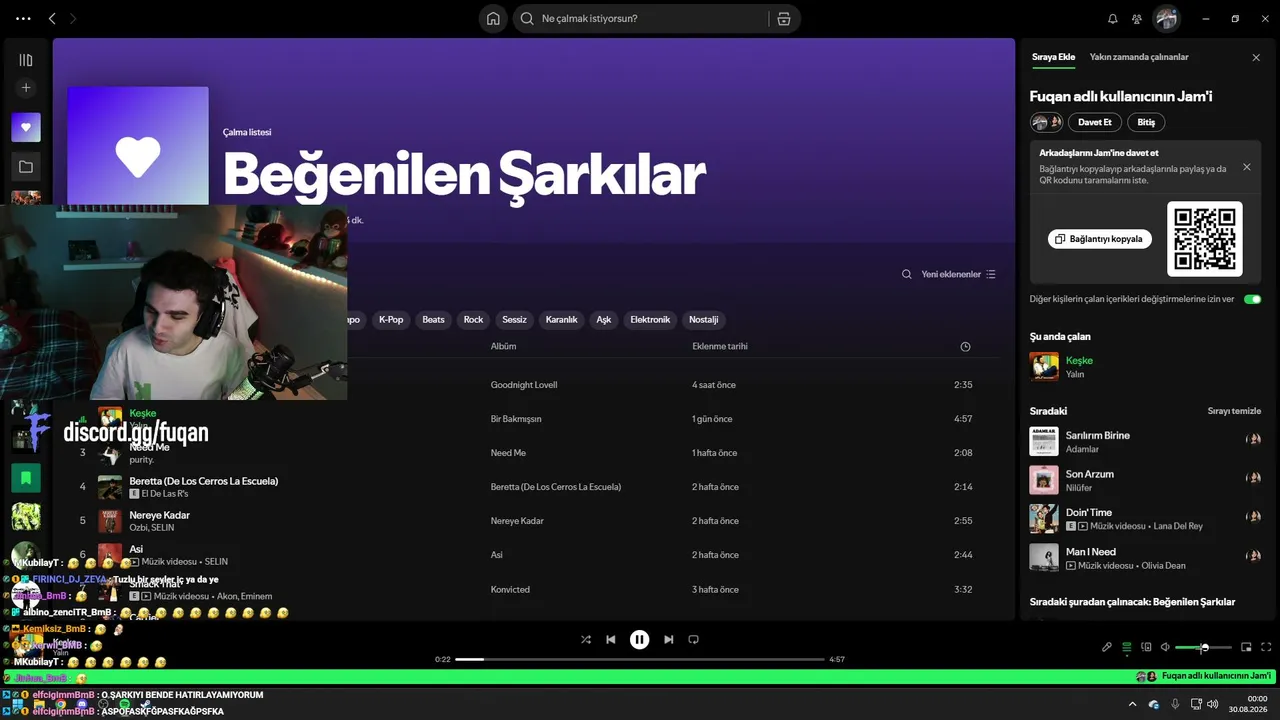Filter songs by Rock
Screen dimensions: 1280x720
pos(474,320)
